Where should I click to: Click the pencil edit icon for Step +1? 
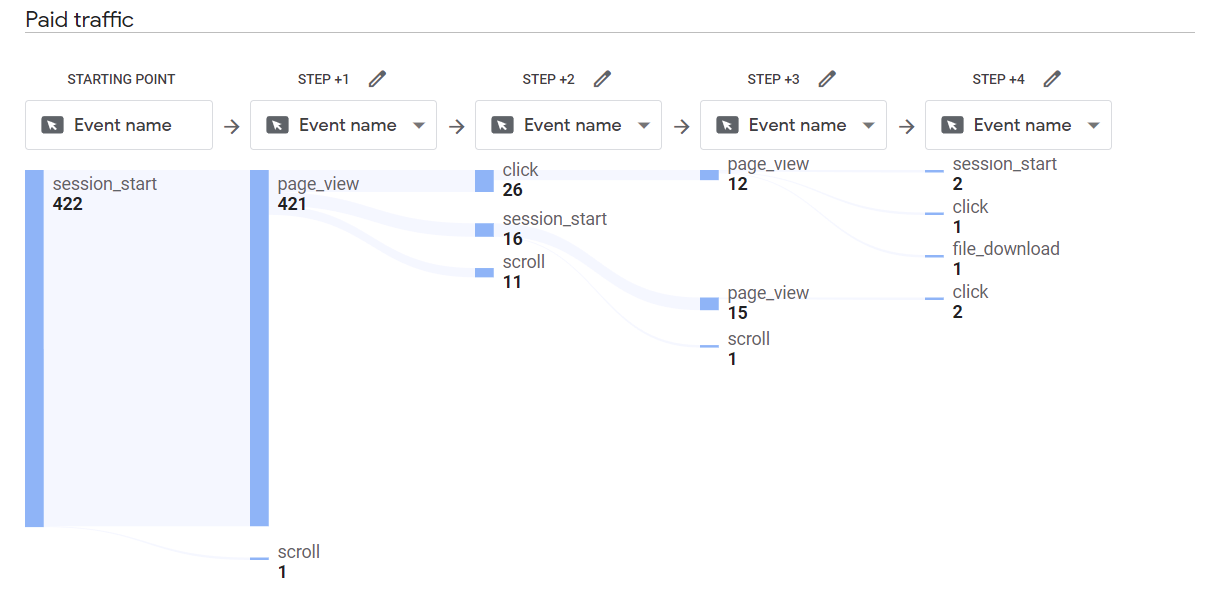pos(377,79)
